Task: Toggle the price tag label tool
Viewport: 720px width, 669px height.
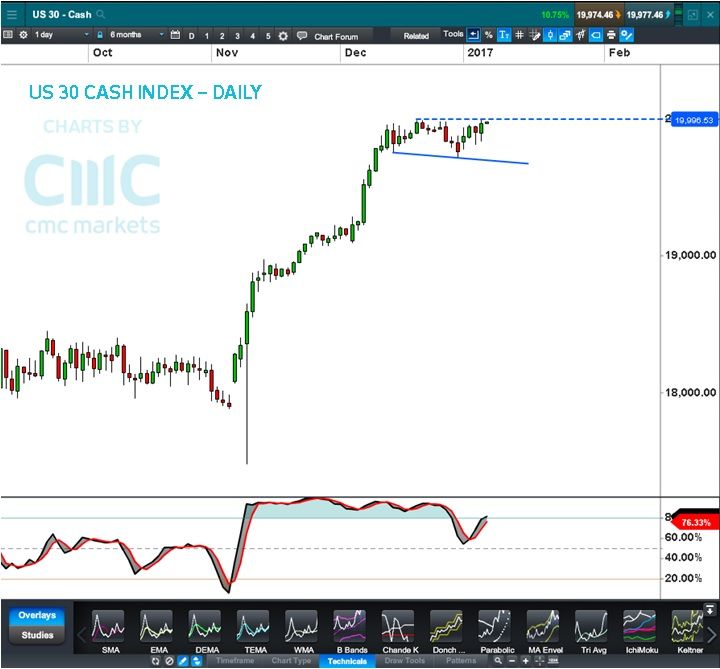Action: [x=596, y=34]
